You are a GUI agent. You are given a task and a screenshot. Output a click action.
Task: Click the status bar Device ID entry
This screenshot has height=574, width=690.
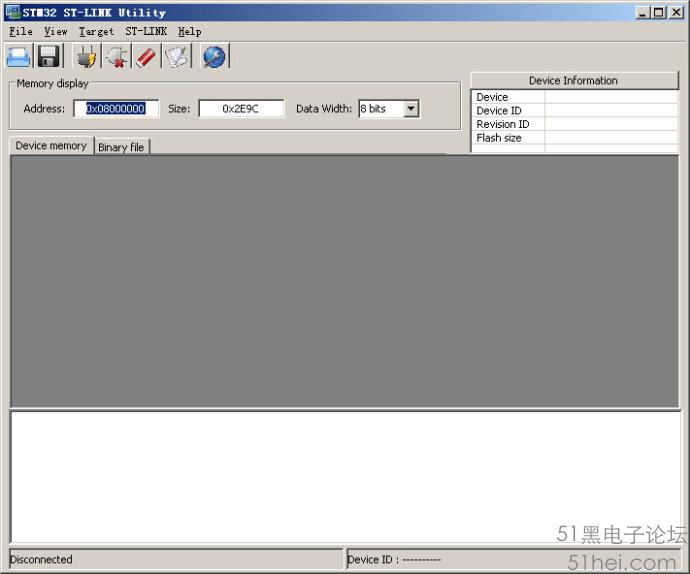coord(394,559)
